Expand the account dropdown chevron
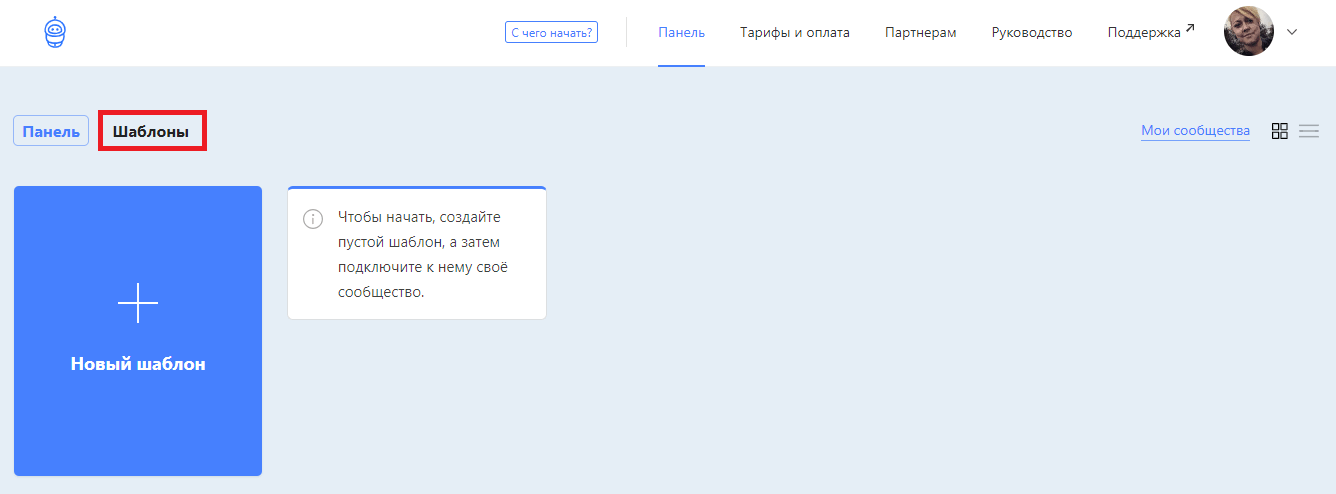Screen dimensions: 1336x494 pyautogui.click(x=1291, y=32)
